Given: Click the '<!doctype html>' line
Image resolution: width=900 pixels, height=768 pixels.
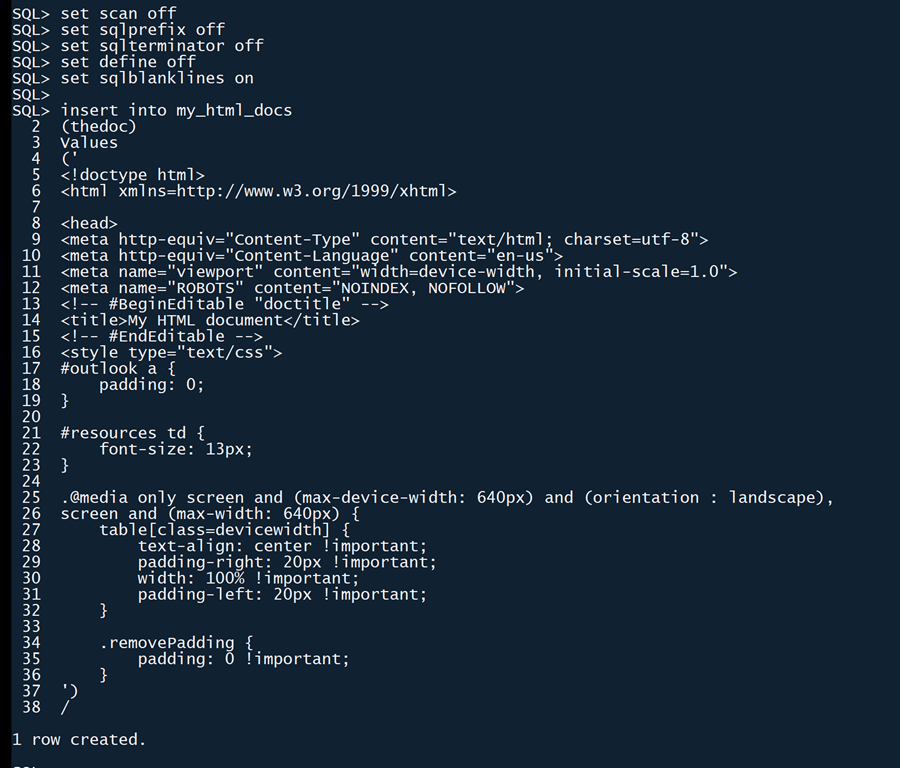Looking at the screenshot, I should tap(132, 175).
